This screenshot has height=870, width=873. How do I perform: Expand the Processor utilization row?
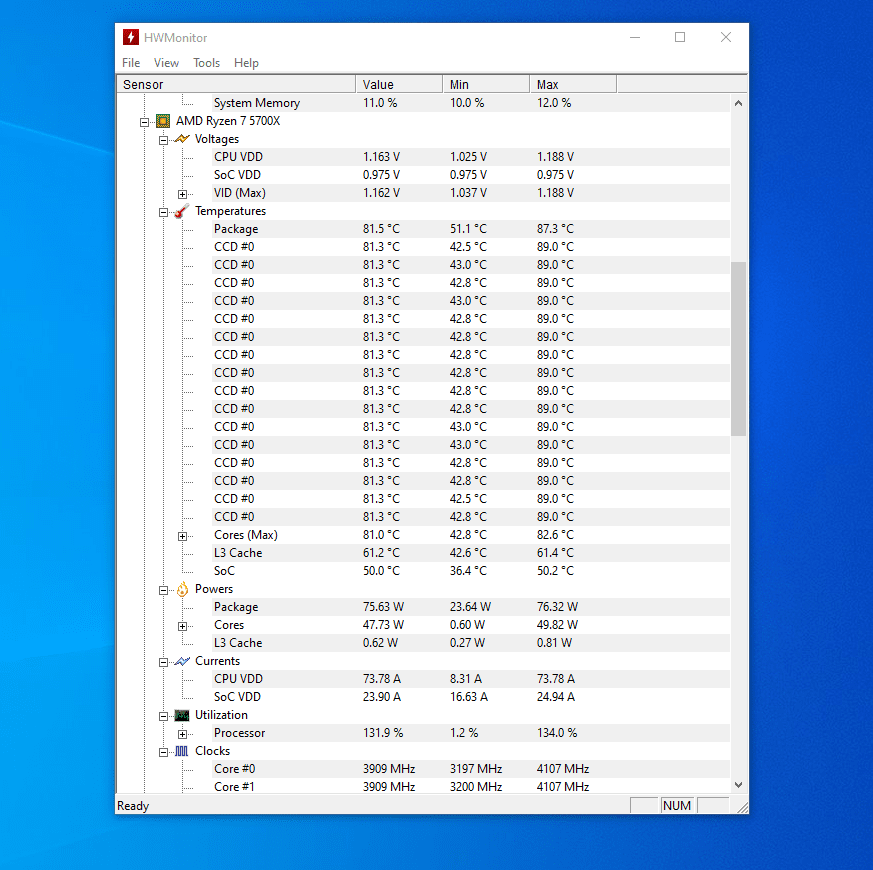click(x=182, y=734)
